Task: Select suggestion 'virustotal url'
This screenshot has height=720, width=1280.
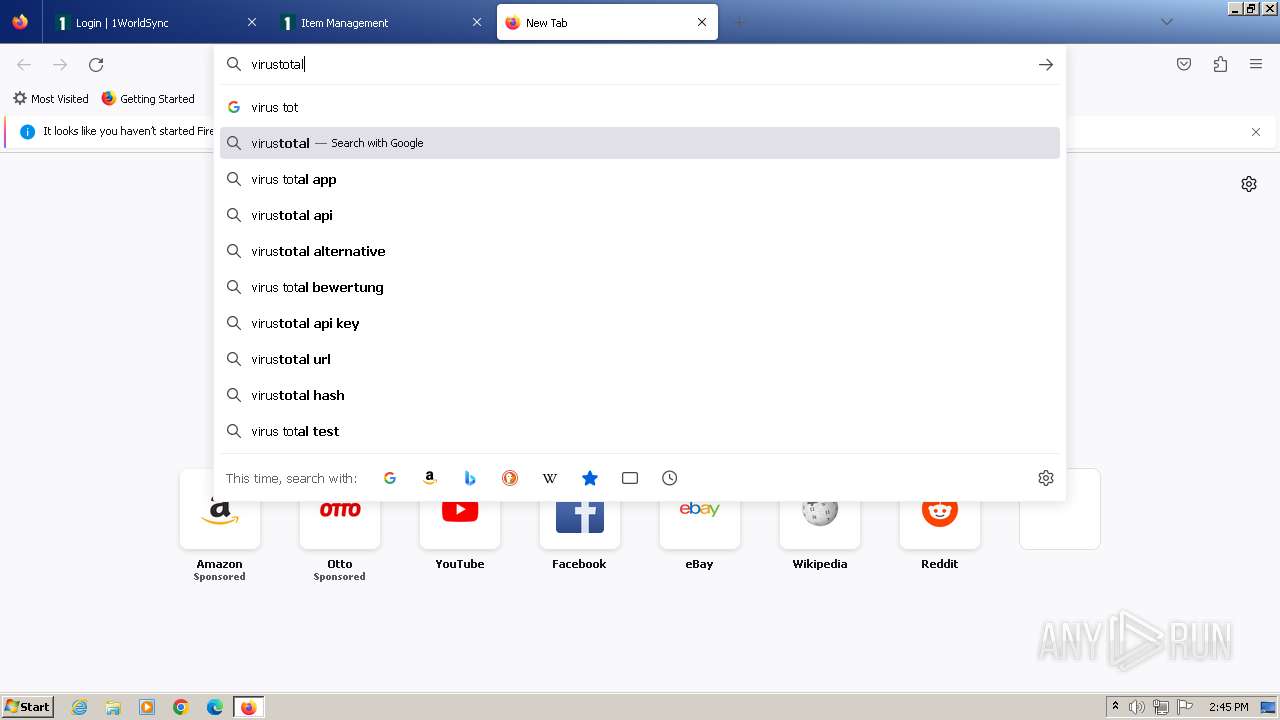Action: coord(640,359)
